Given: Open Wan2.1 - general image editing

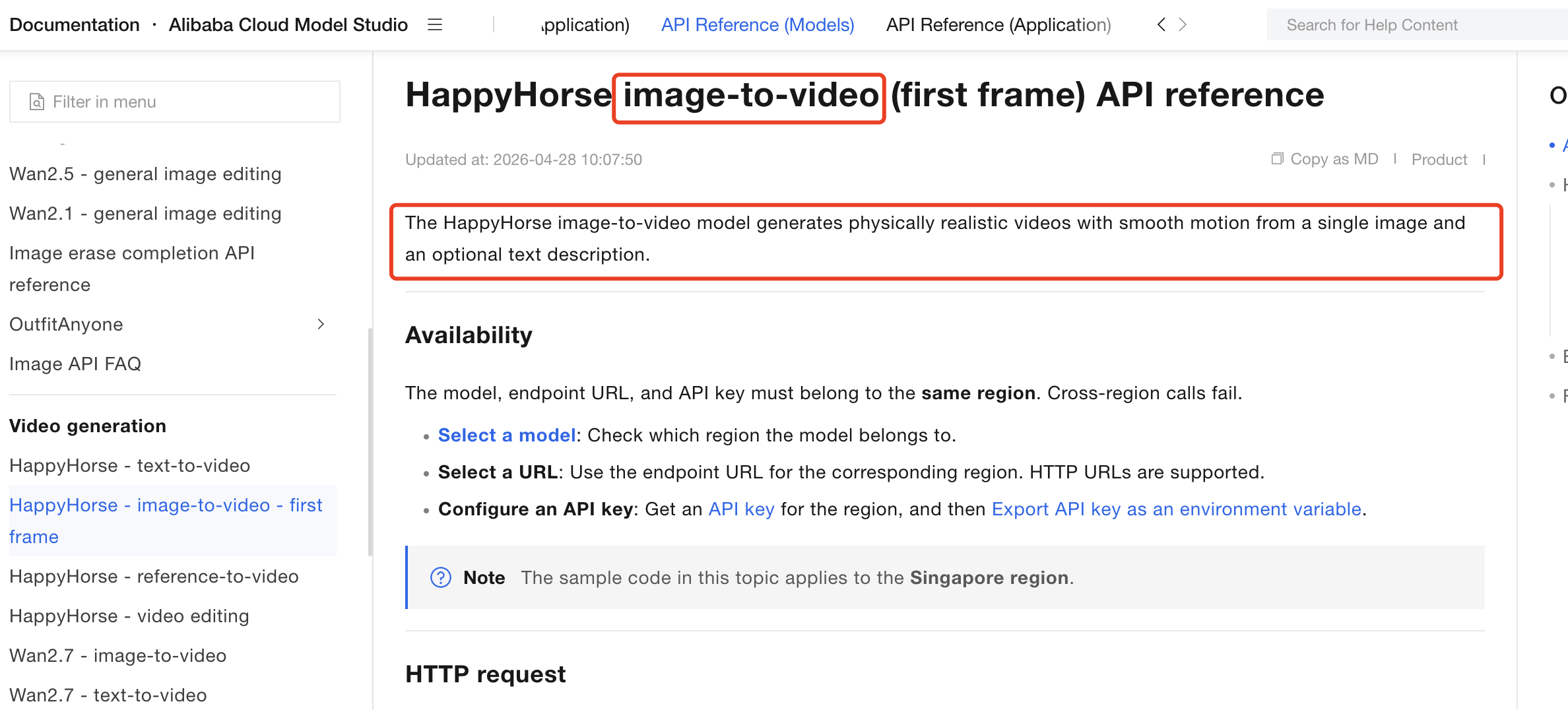Looking at the screenshot, I should click(x=145, y=214).
